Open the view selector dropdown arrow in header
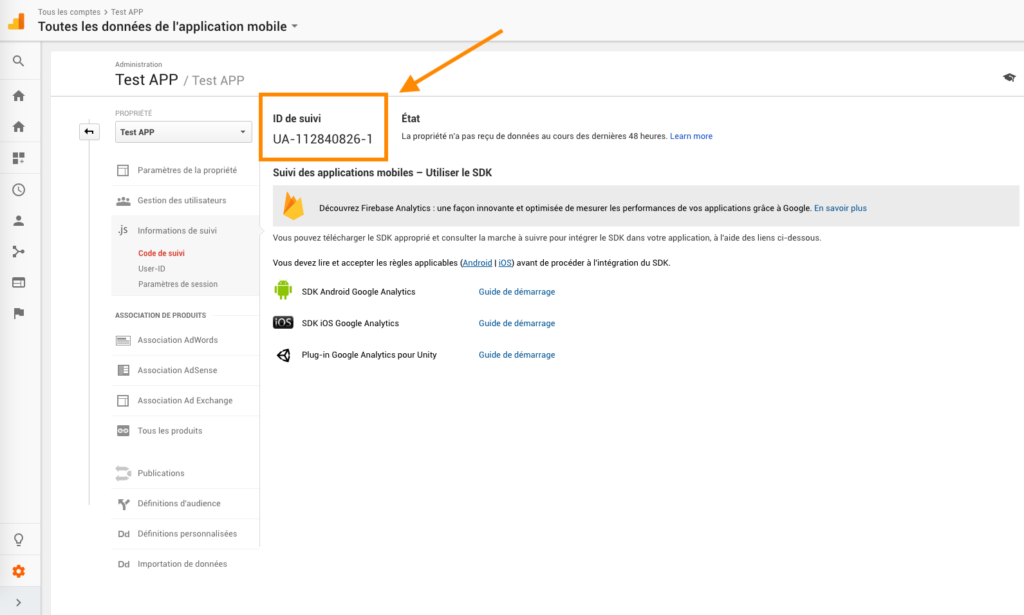Screen dimensions: 1024x615 295,27
